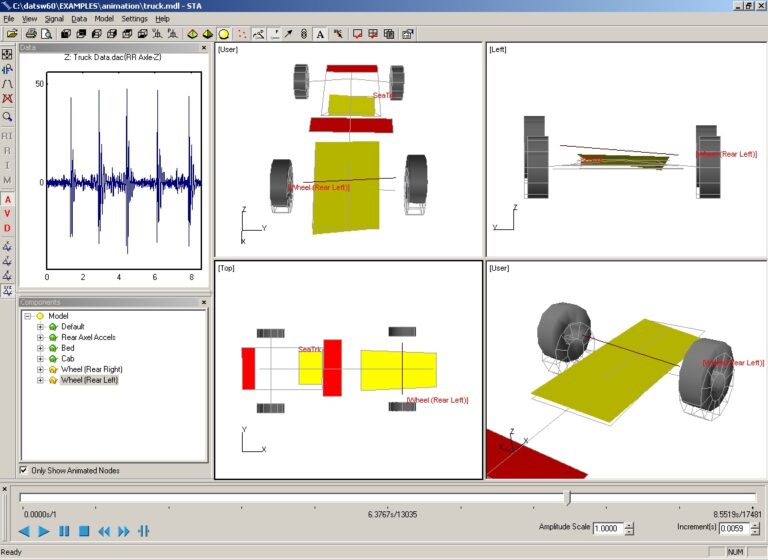
Task: Uncheck Only Show Animated Nodes
Action: (x=23, y=470)
